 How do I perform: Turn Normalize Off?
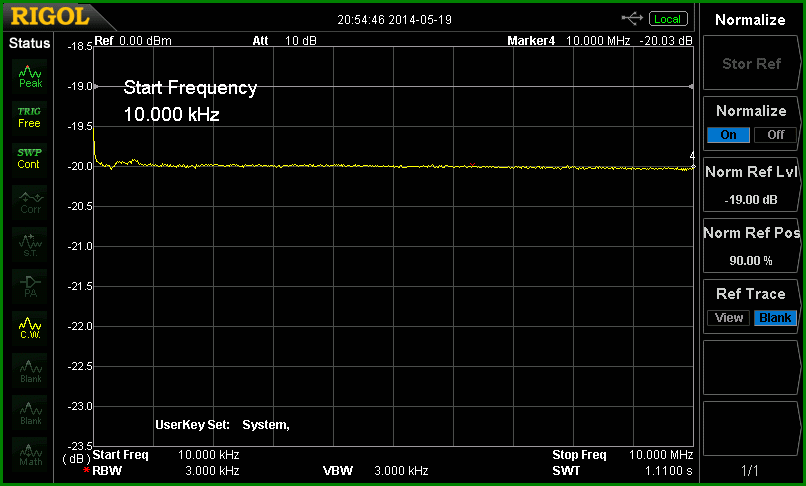coord(776,135)
